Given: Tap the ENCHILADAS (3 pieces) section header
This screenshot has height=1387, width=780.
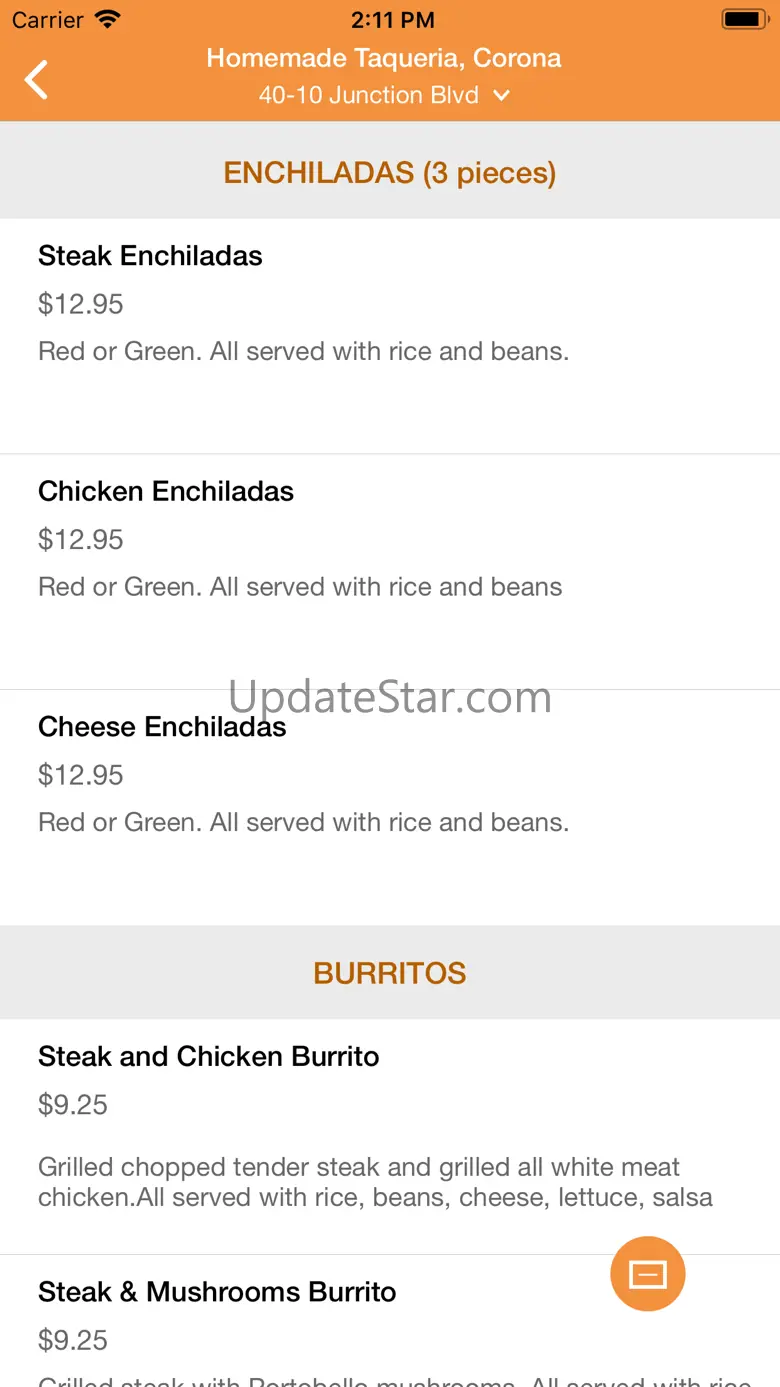Looking at the screenshot, I should (x=390, y=173).
